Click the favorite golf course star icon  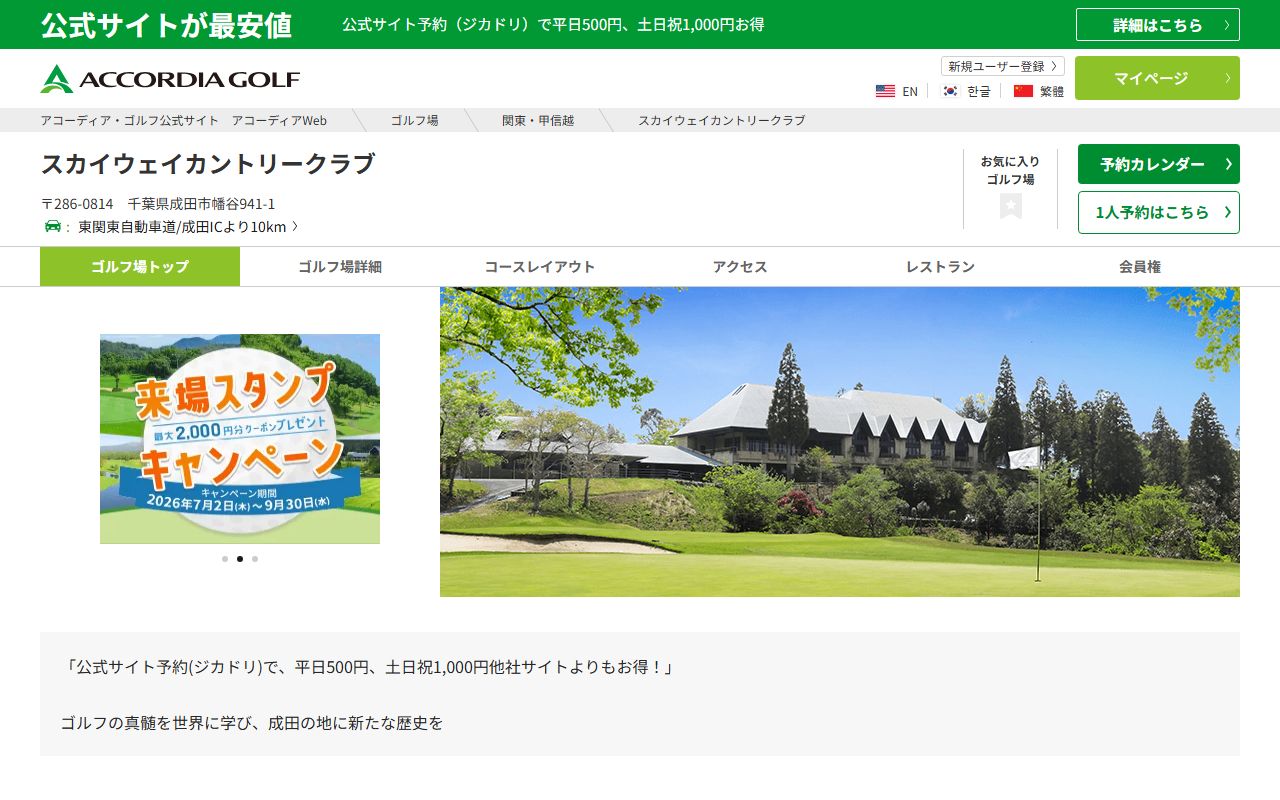[x=1011, y=206]
